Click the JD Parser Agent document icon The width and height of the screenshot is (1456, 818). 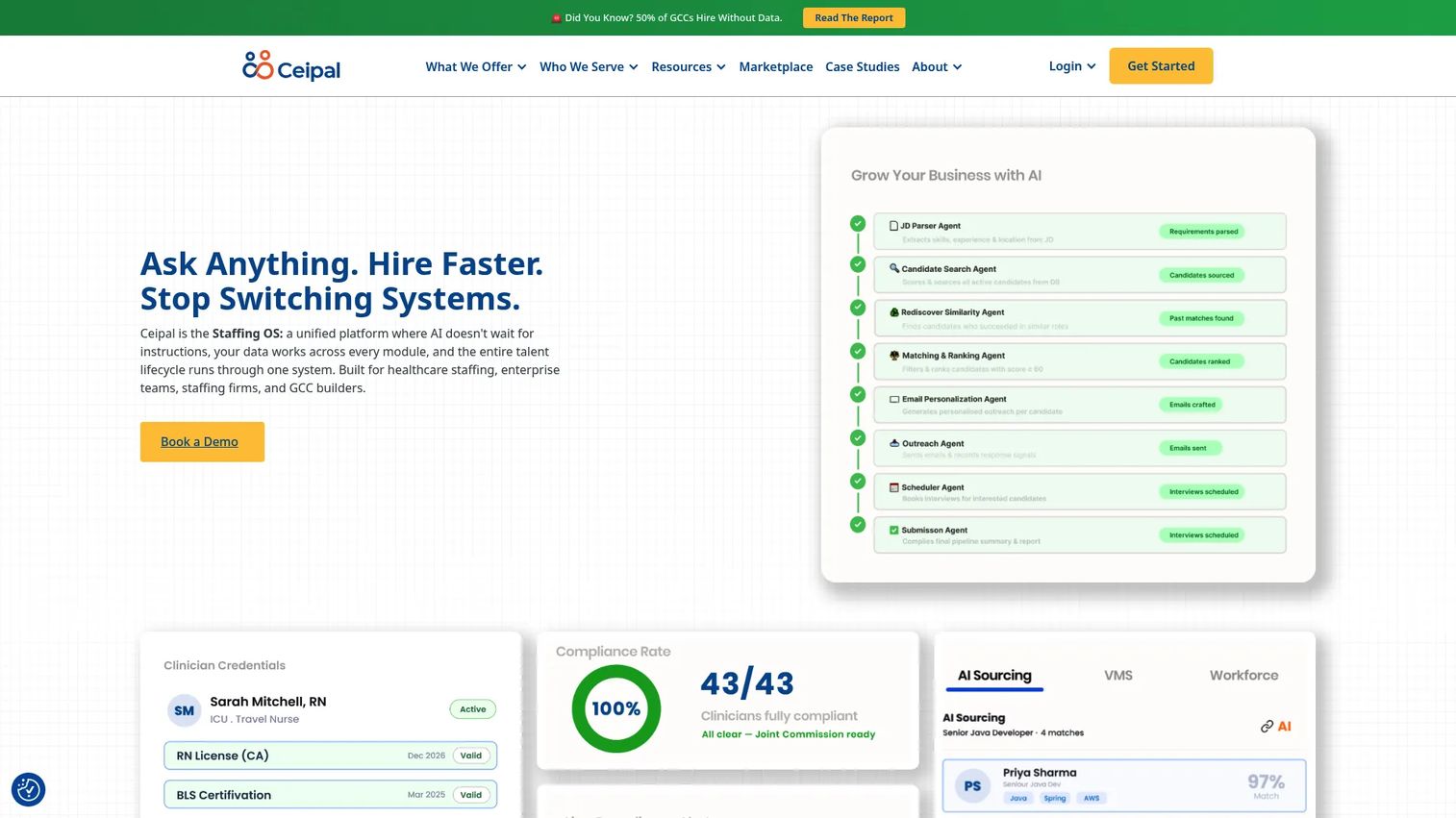point(893,226)
